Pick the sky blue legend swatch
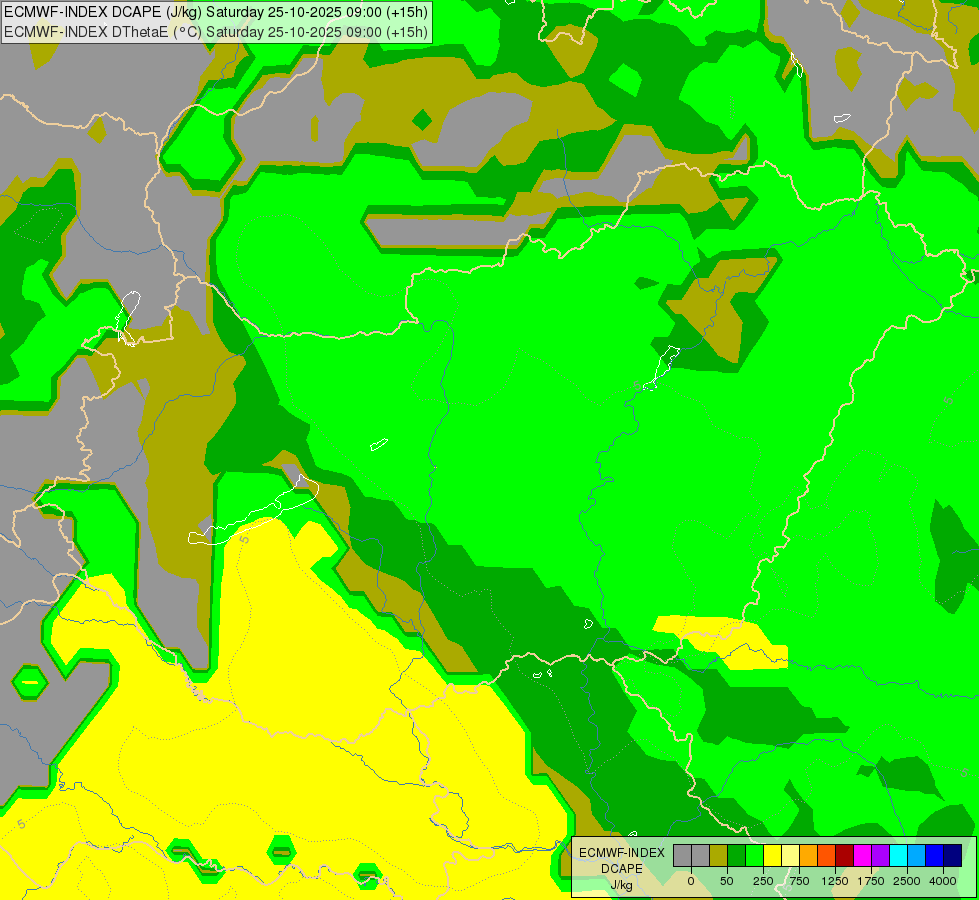 pos(917,855)
